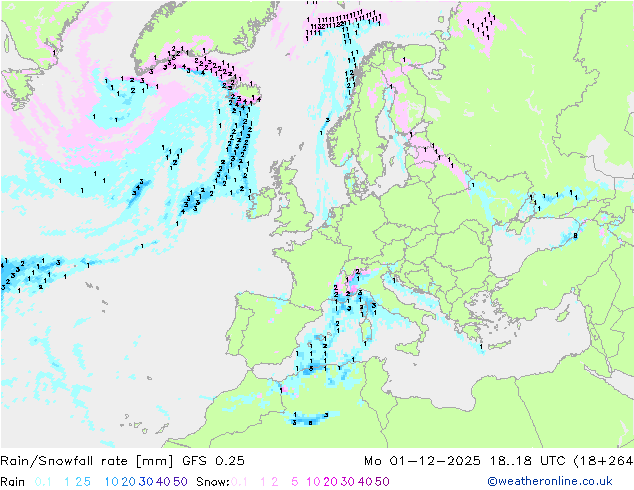This screenshot has height=490, width=634.
Task: Pick the Rain 40 legend value
Action: point(163,482)
